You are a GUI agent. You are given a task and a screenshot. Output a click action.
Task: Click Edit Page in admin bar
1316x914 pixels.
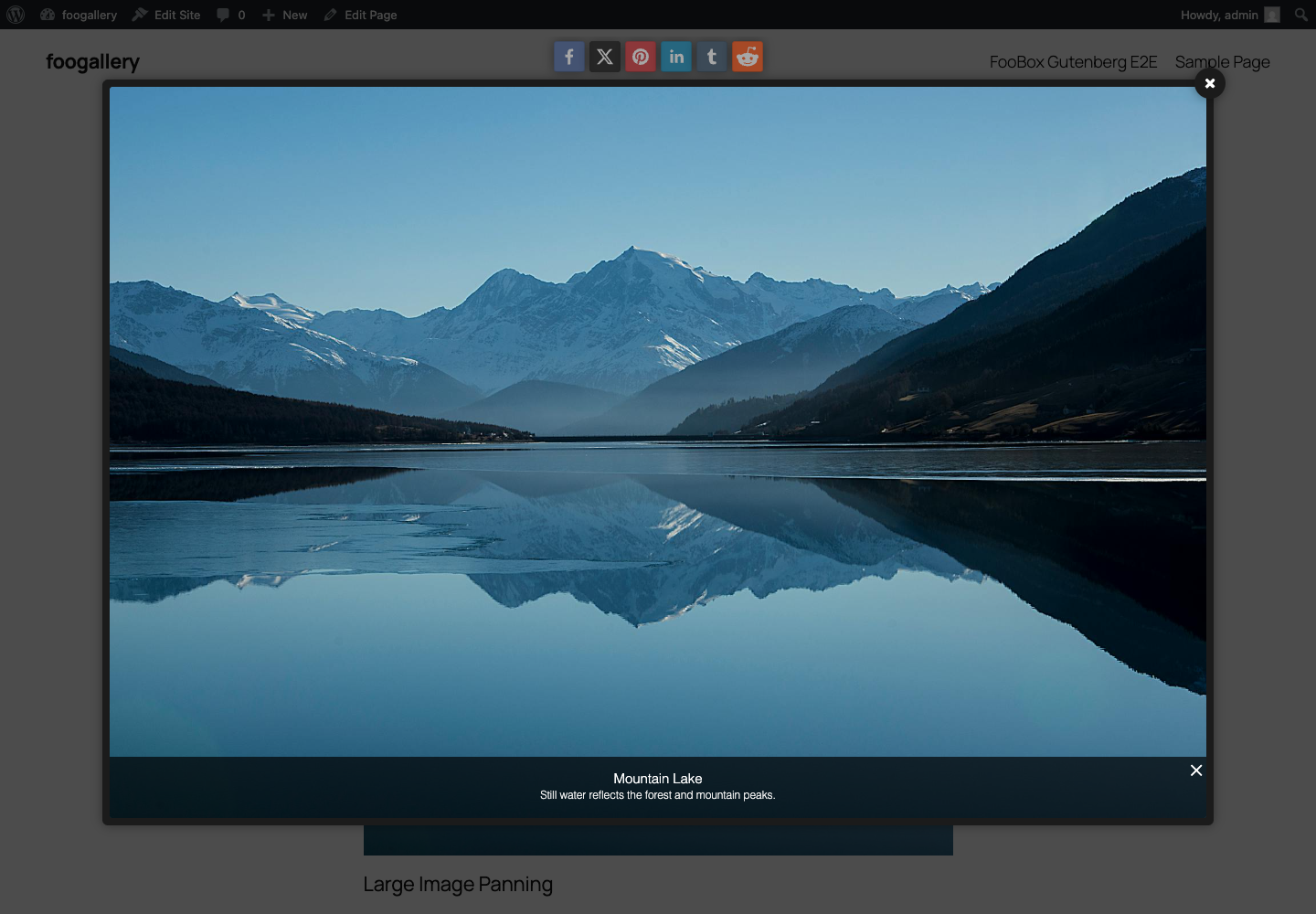click(360, 15)
